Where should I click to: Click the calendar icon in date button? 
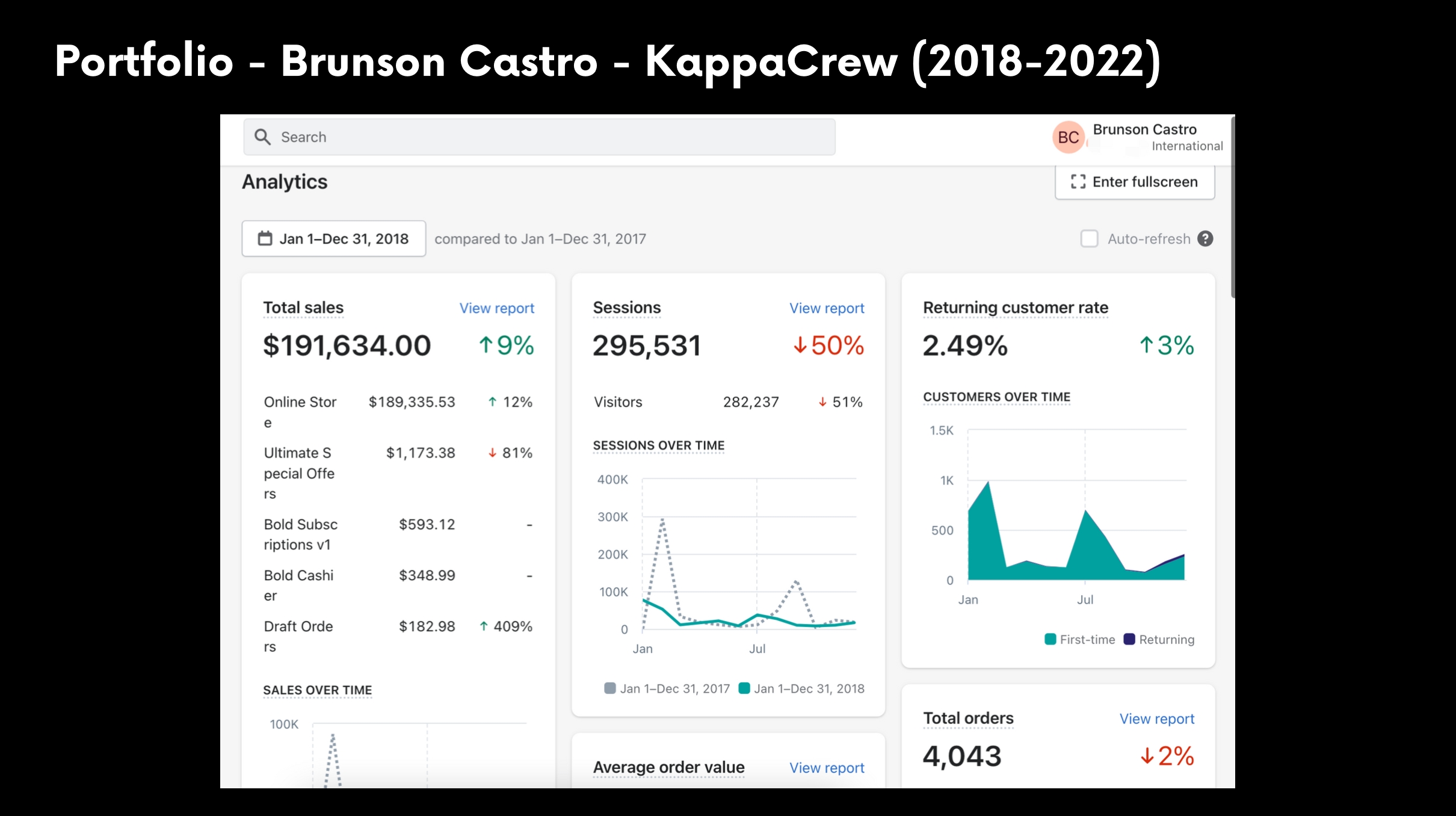265,239
